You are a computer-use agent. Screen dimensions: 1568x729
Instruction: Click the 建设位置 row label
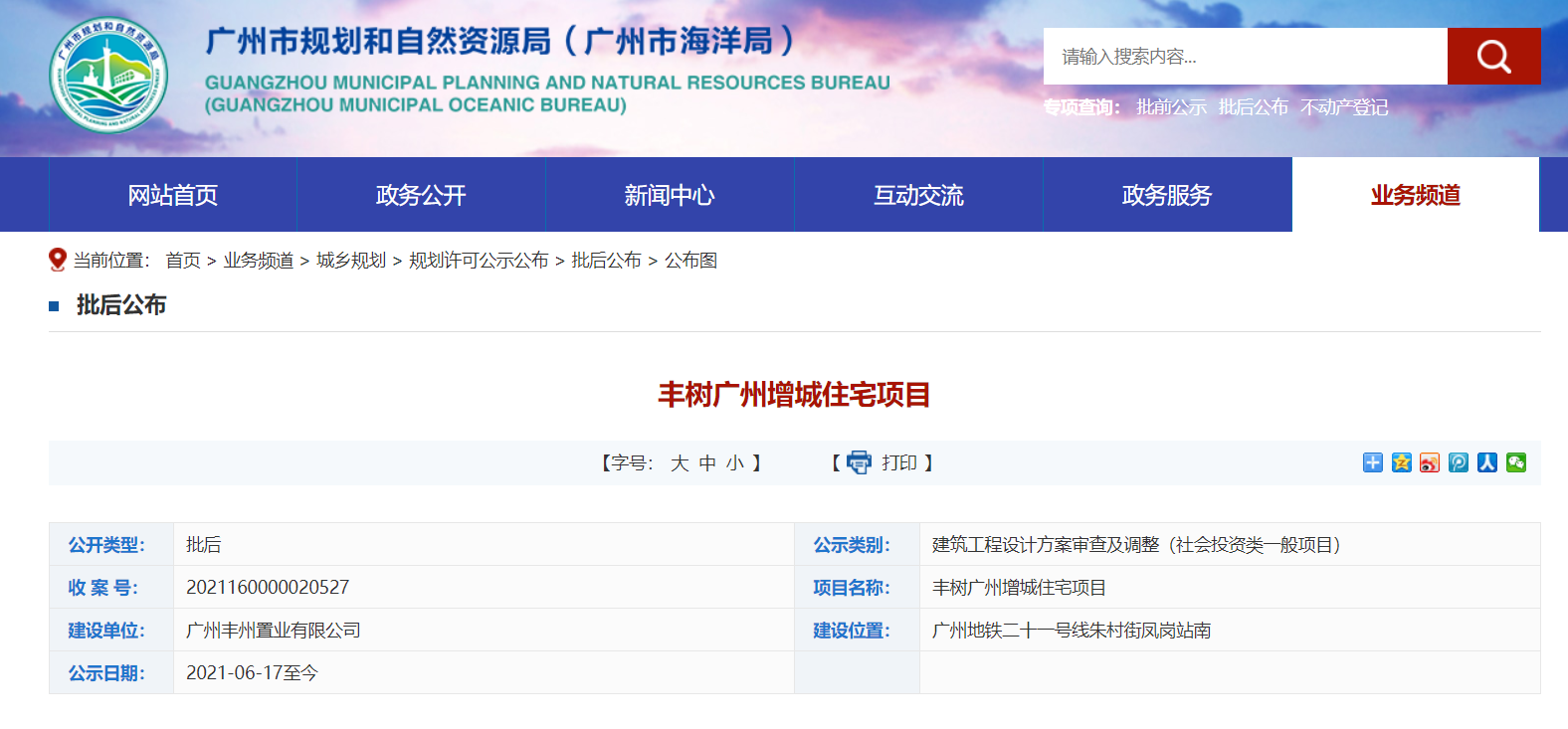(x=852, y=631)
